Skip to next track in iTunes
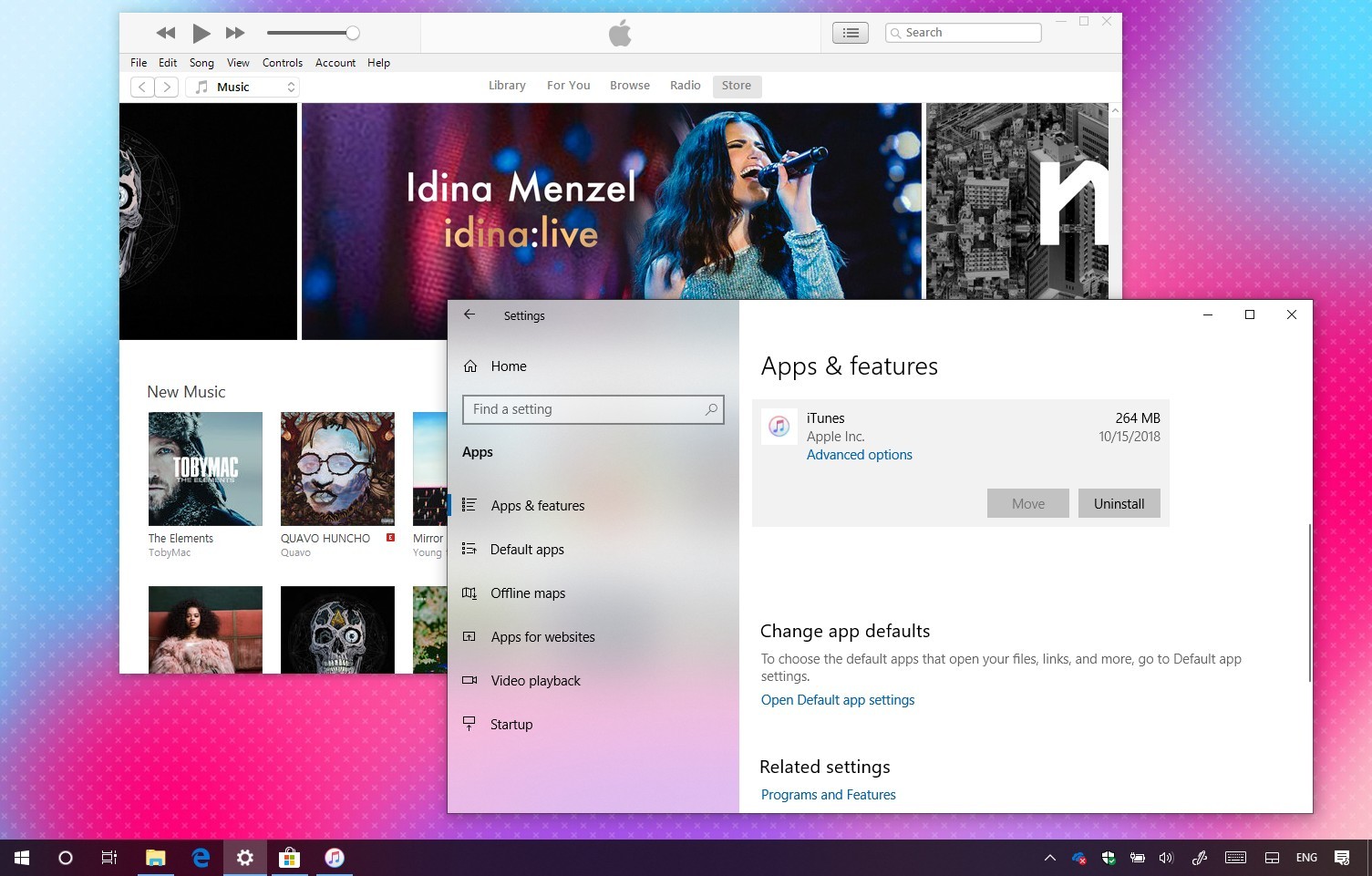Screen dimensions: 1372x876 point(235,34)
